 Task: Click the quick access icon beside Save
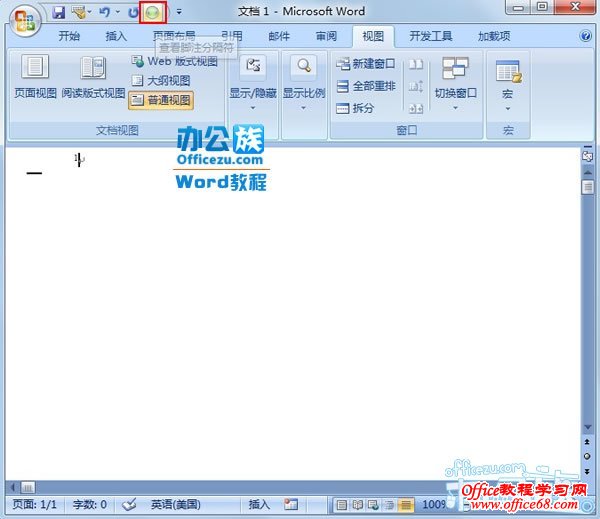[79, 13]
